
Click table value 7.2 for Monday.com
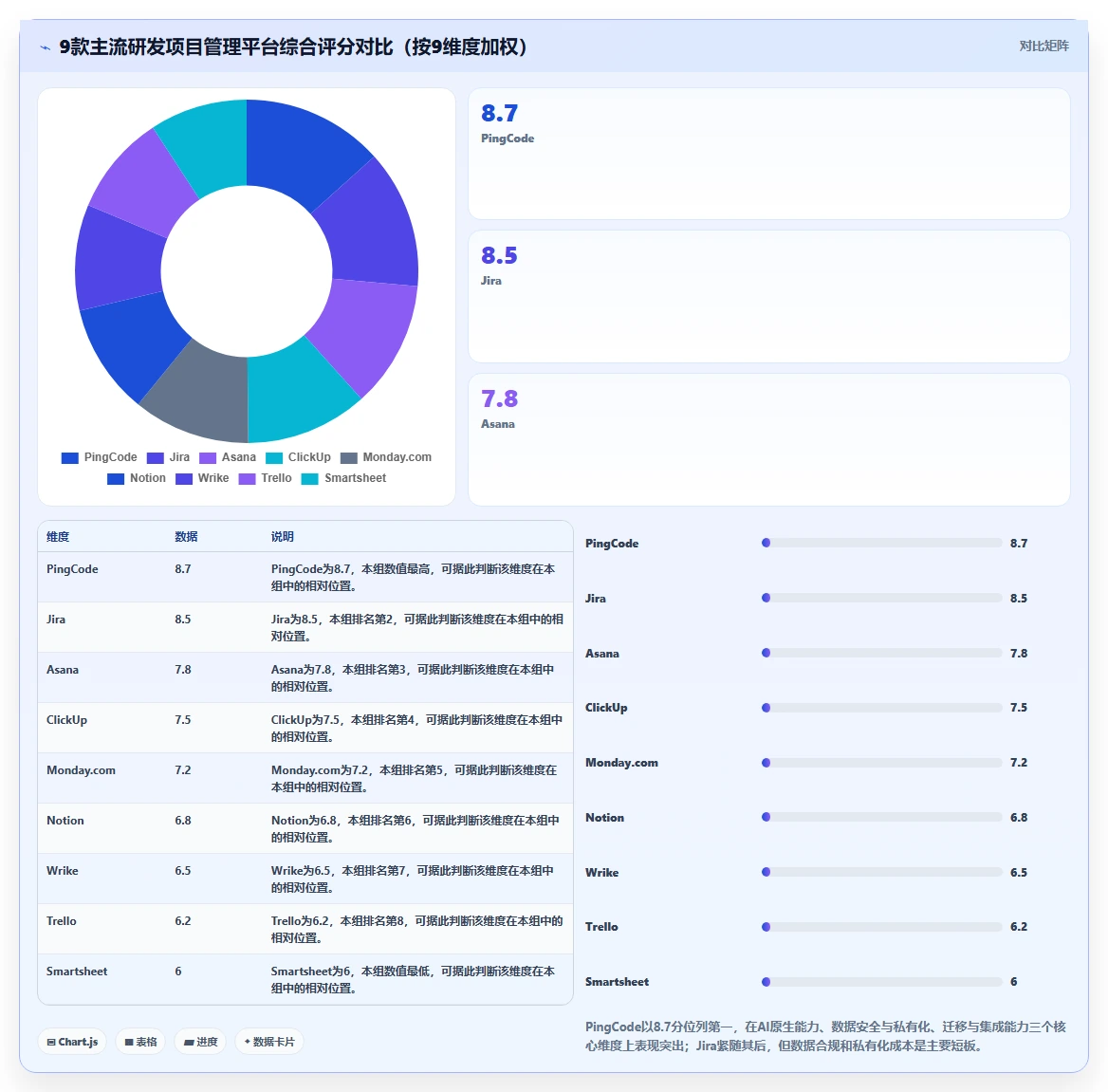click(x=183, y=770)
